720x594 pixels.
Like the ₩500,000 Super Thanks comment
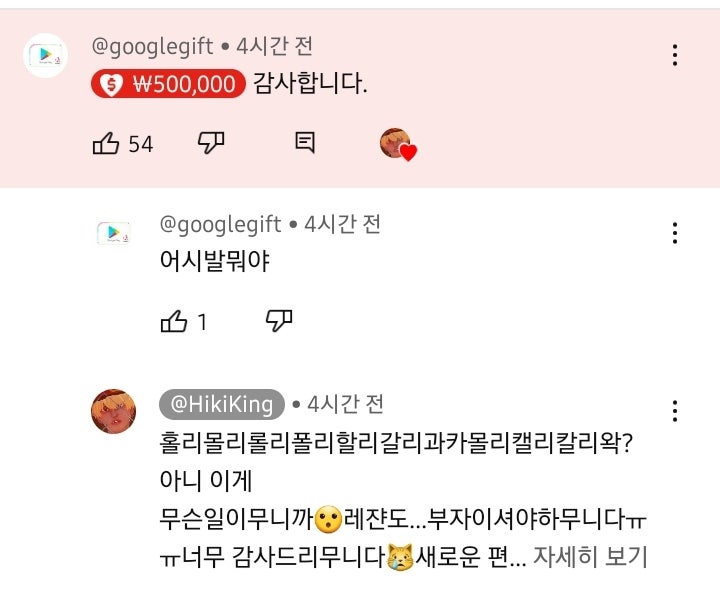[106, 144]
